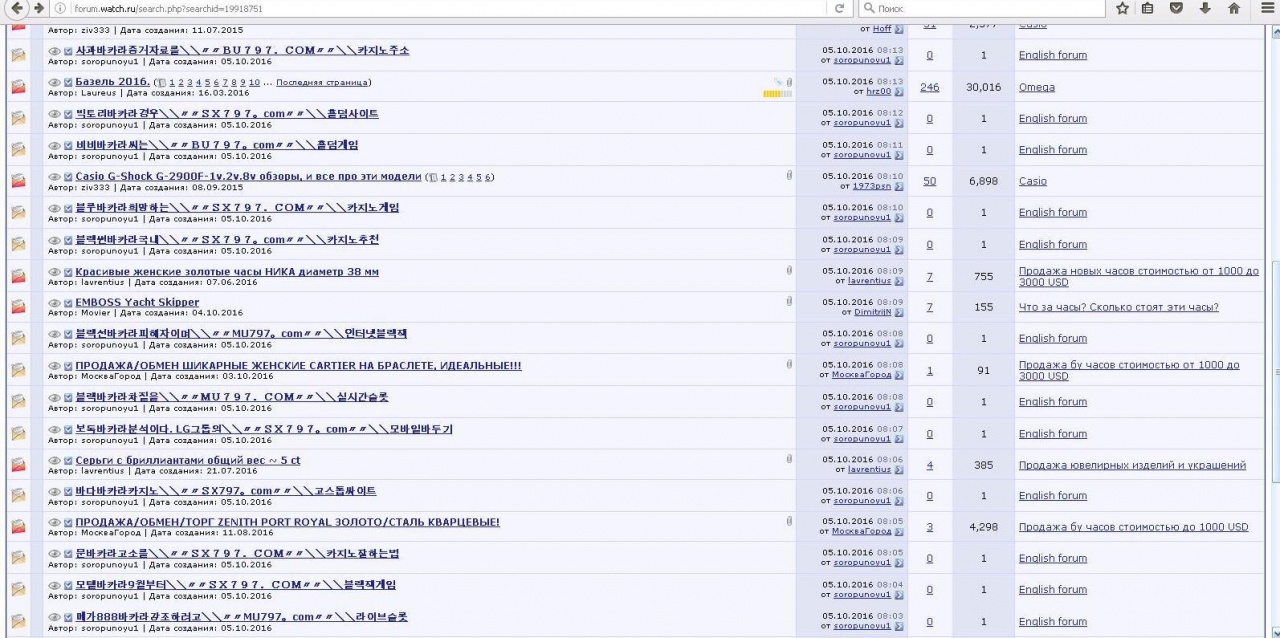Open page 10 of the Базель 2016 thread
Image resolution: width=1280 pixels, height=638 pixels.
(x=254, y=82)
